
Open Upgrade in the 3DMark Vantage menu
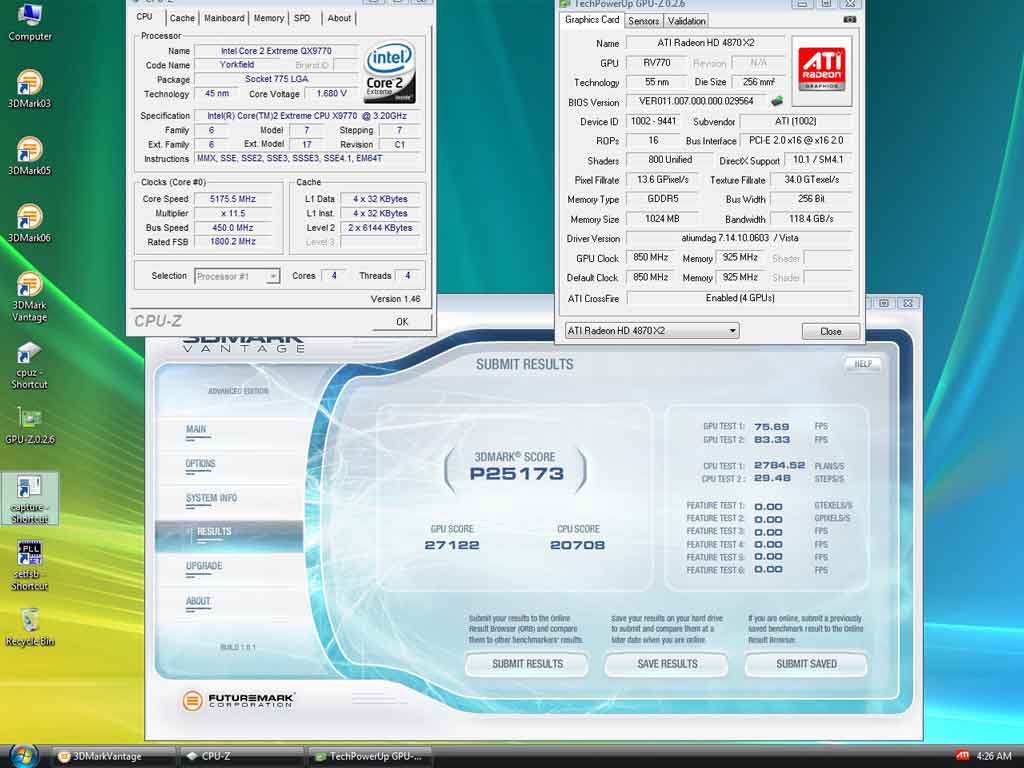204,566
